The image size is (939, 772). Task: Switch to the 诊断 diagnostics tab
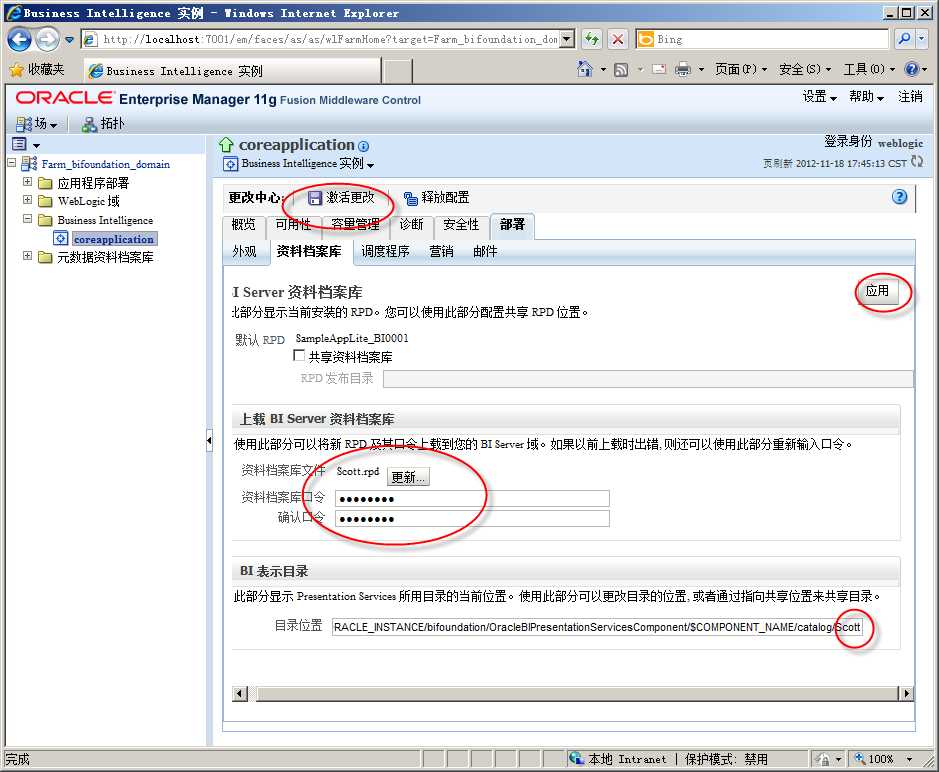(x=411, y=225)
